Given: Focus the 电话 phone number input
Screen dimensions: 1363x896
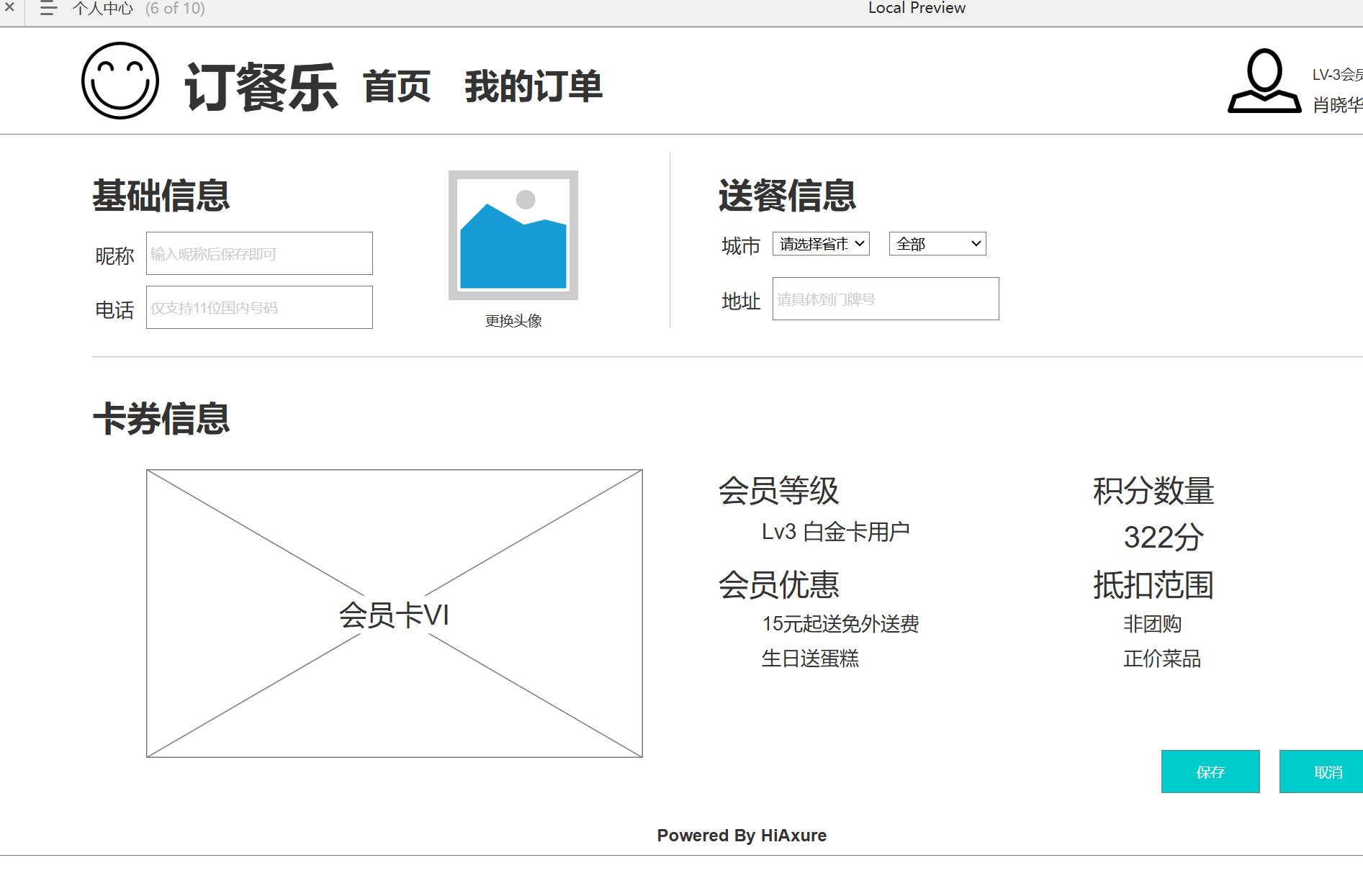Looking at the screenshot, I should pos(259,307).
